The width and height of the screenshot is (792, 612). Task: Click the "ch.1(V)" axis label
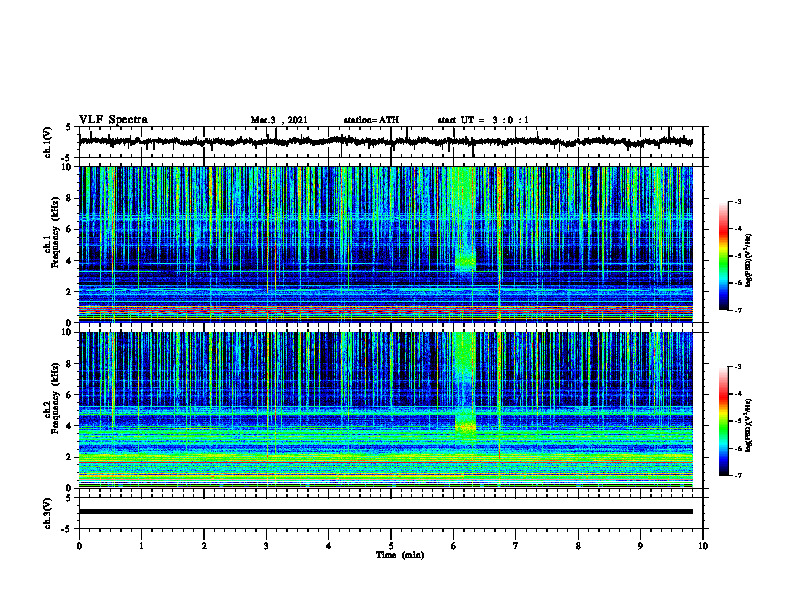coord(48,142)
